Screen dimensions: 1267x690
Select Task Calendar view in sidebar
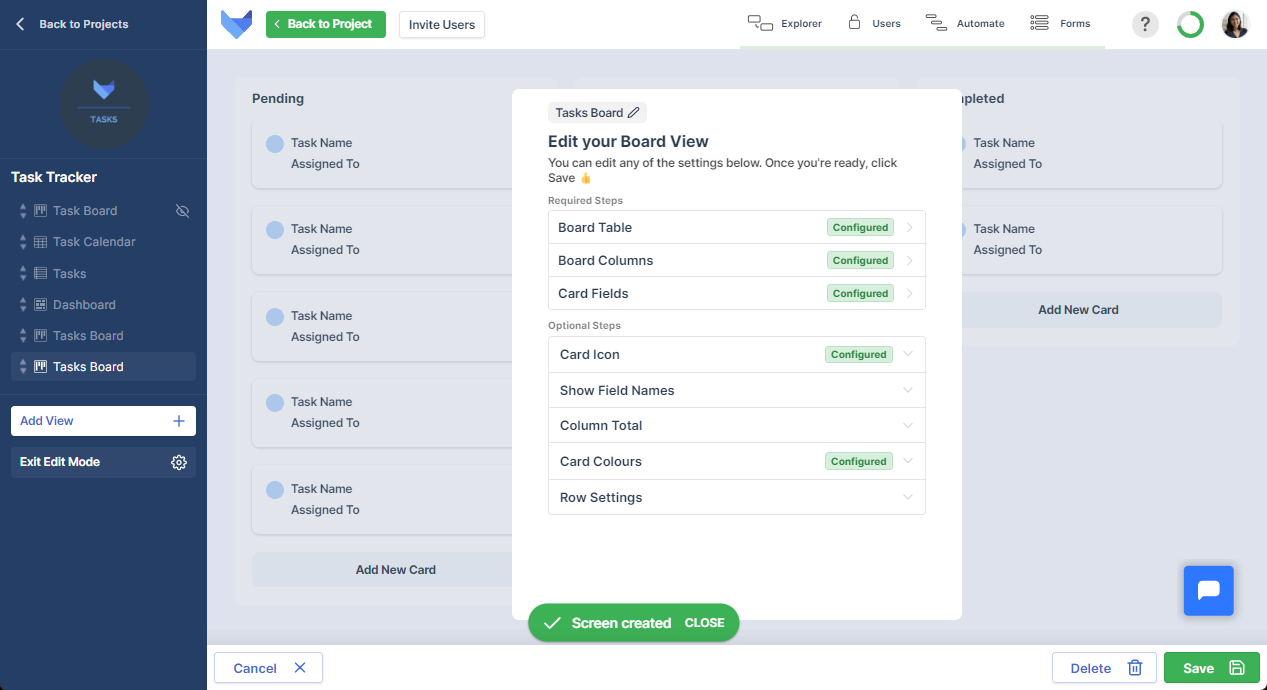[94, 242]
